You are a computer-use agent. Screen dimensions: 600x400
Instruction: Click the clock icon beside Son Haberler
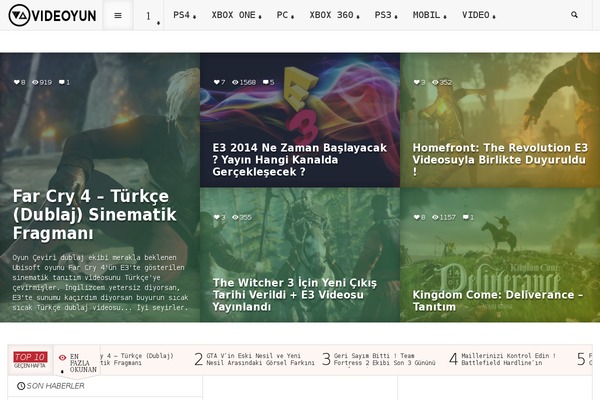[21, 386]
